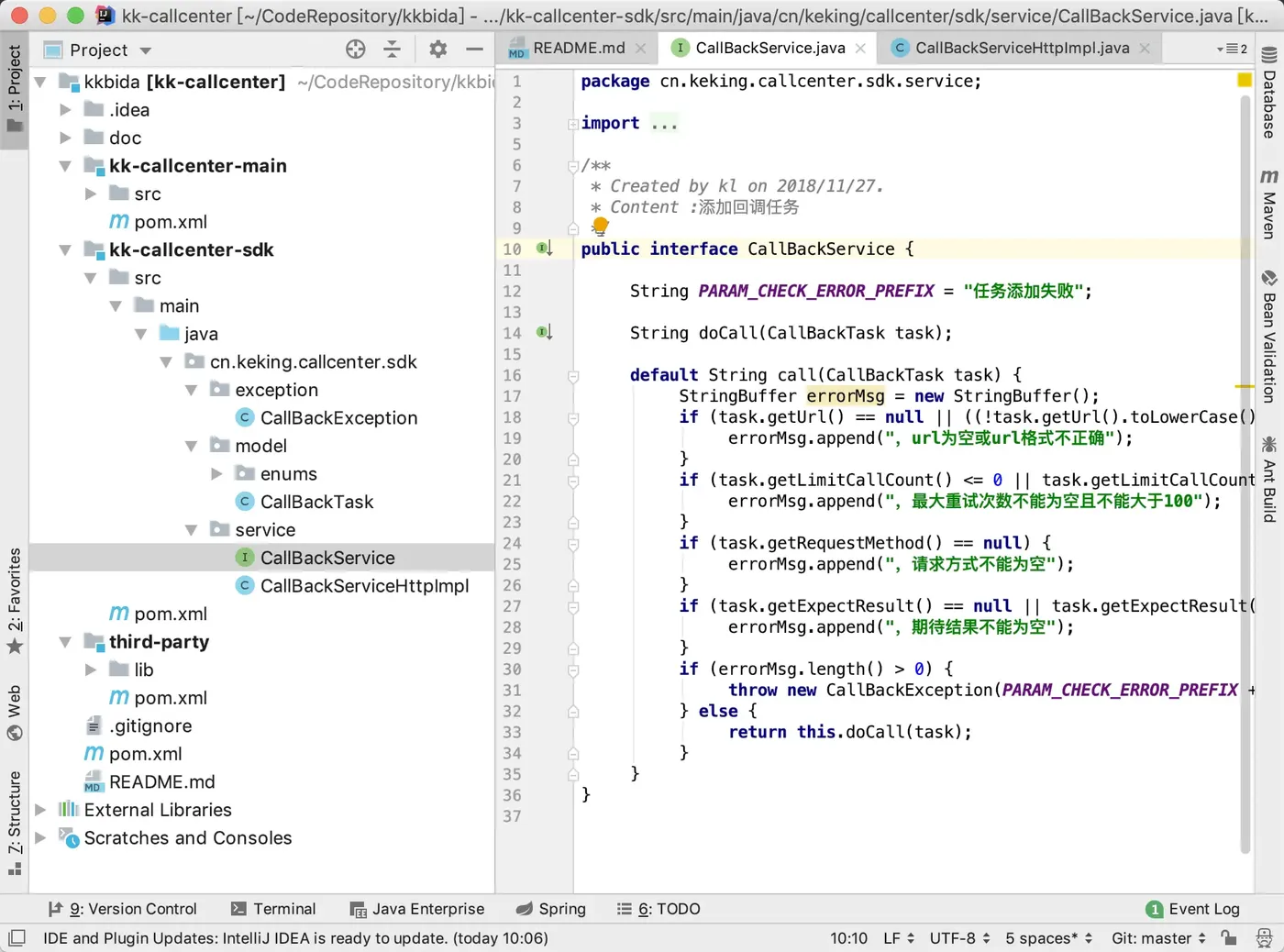Image resolution: width=1284 pixels, height=952 pixels.
Task: Expand the .idea folder
Action: [65, 110]
